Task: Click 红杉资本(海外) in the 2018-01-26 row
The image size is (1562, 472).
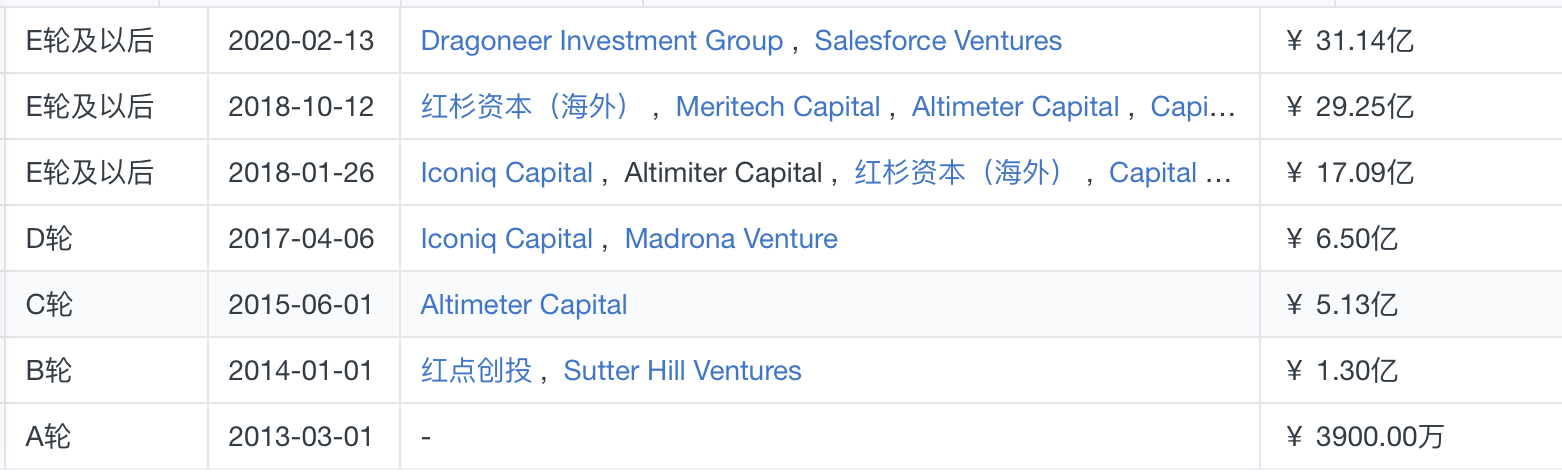Action: (x=962, y=173)
